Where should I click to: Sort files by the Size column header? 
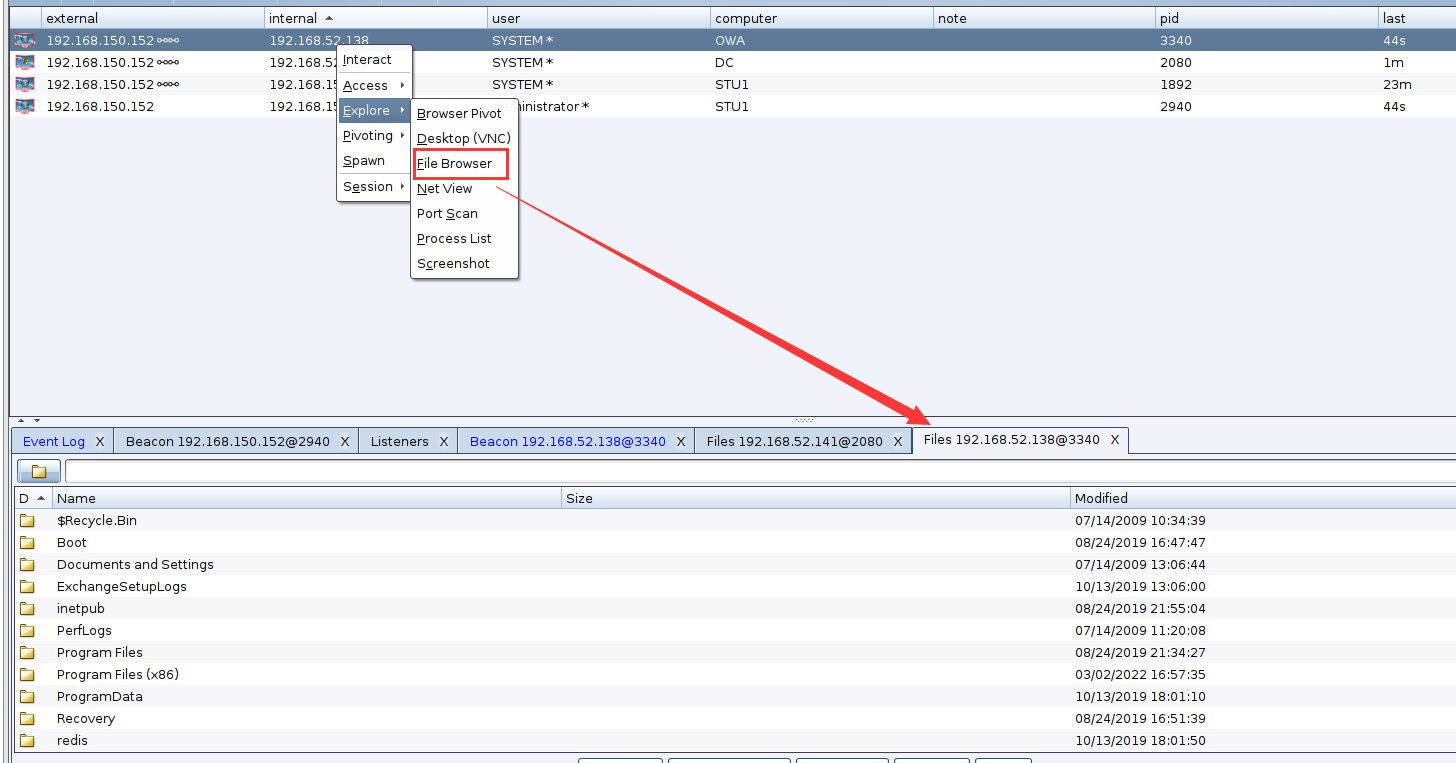pos(816,498)
